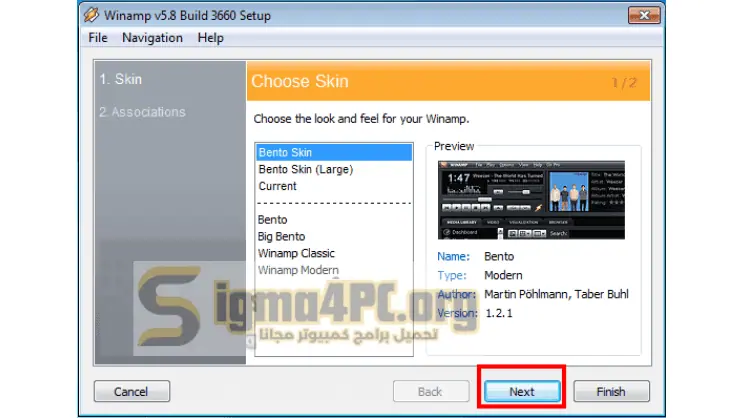This screenshot has width=743, height=418.
Task: Proceed with the Next button
Action: pos(522,391)
